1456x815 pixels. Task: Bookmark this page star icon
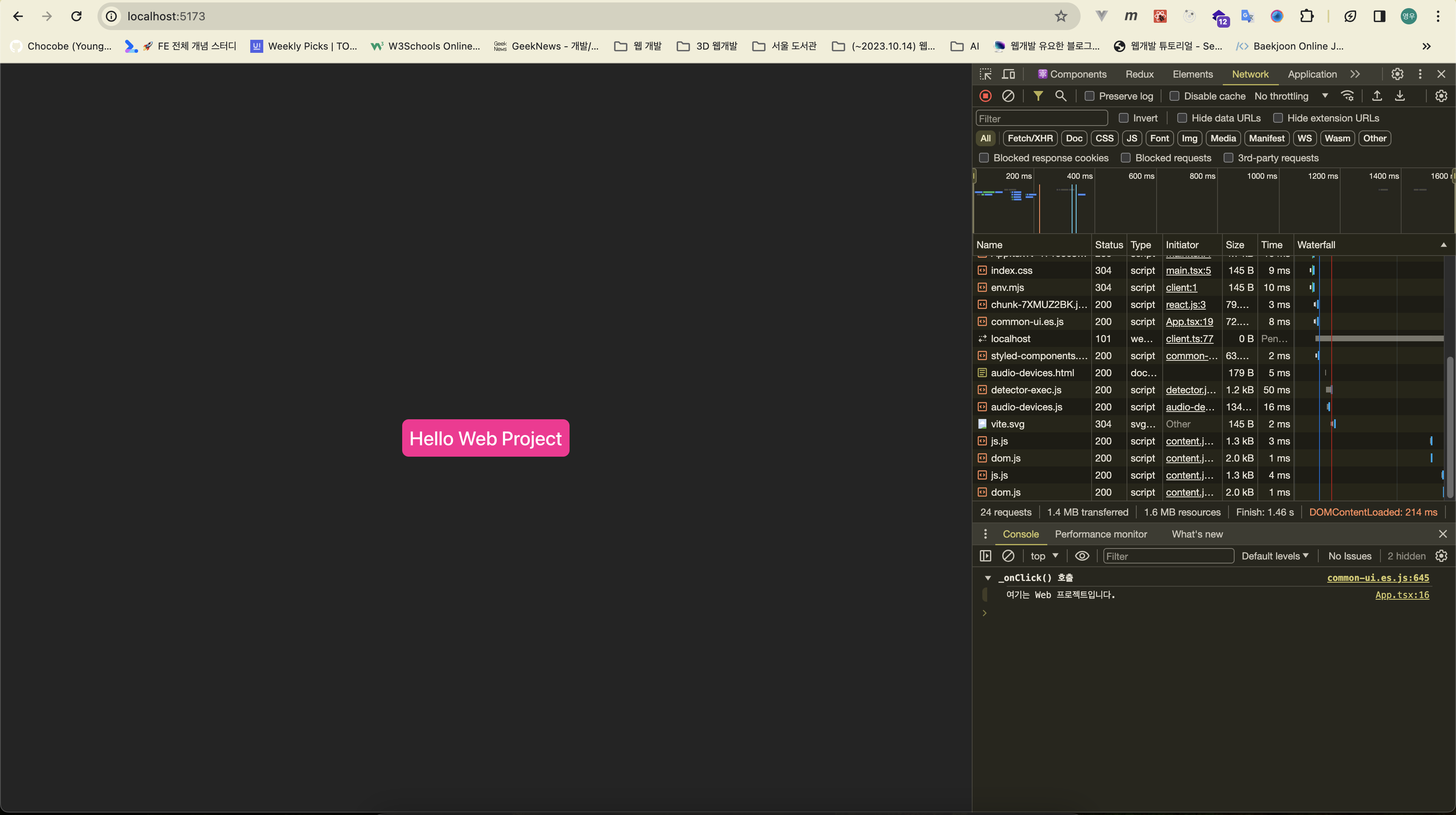pyautogui.click(x=1061, y=16)
